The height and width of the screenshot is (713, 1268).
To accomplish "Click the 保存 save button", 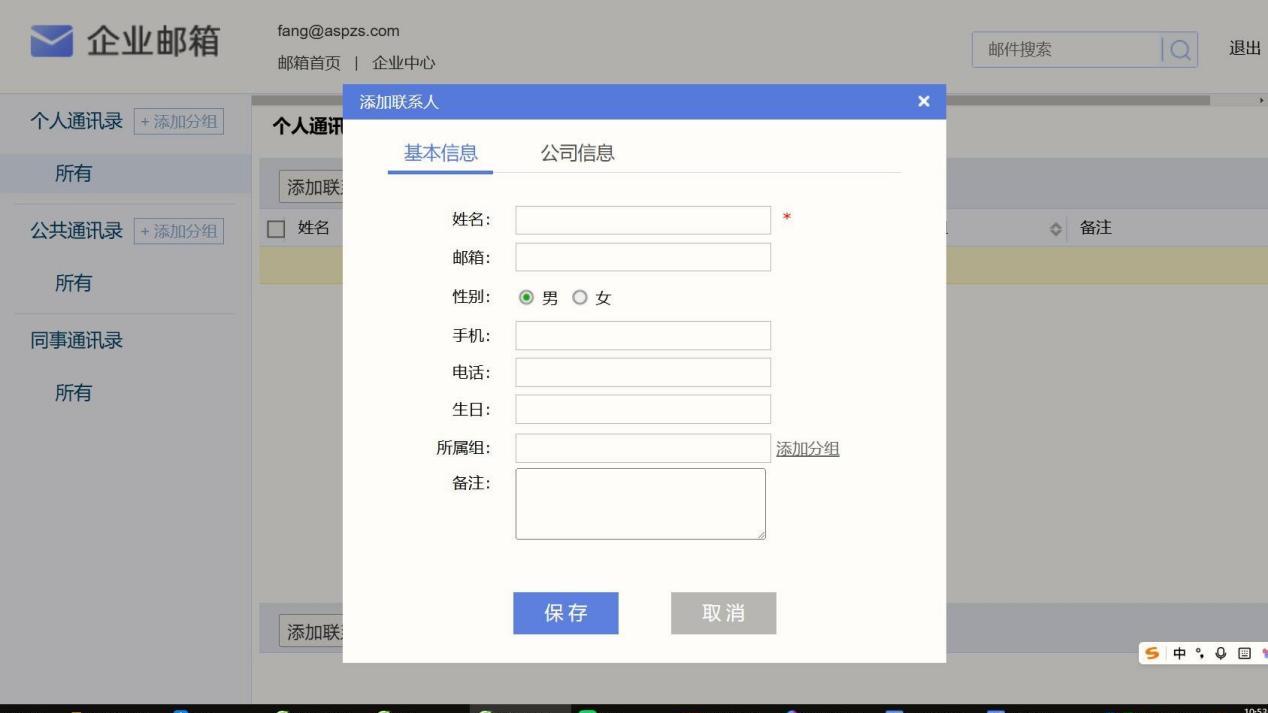I will tap(565, 613).
